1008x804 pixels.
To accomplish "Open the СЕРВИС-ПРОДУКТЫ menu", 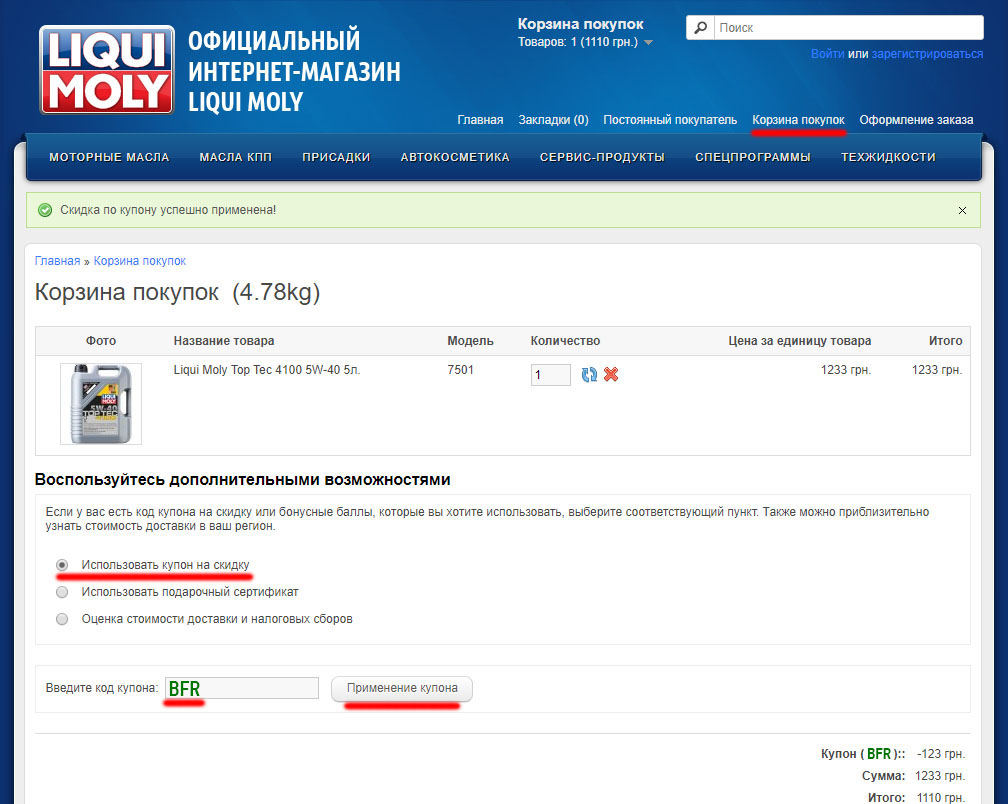I will pyautogui.click(x=602, y=157).
